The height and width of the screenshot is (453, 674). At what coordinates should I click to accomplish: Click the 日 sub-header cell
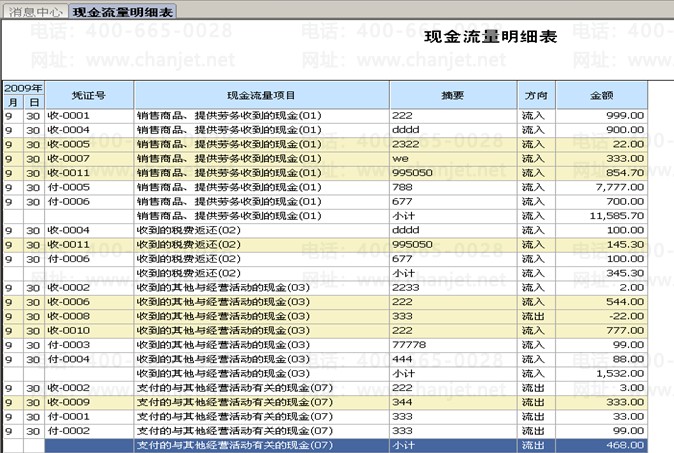[34, 102]
